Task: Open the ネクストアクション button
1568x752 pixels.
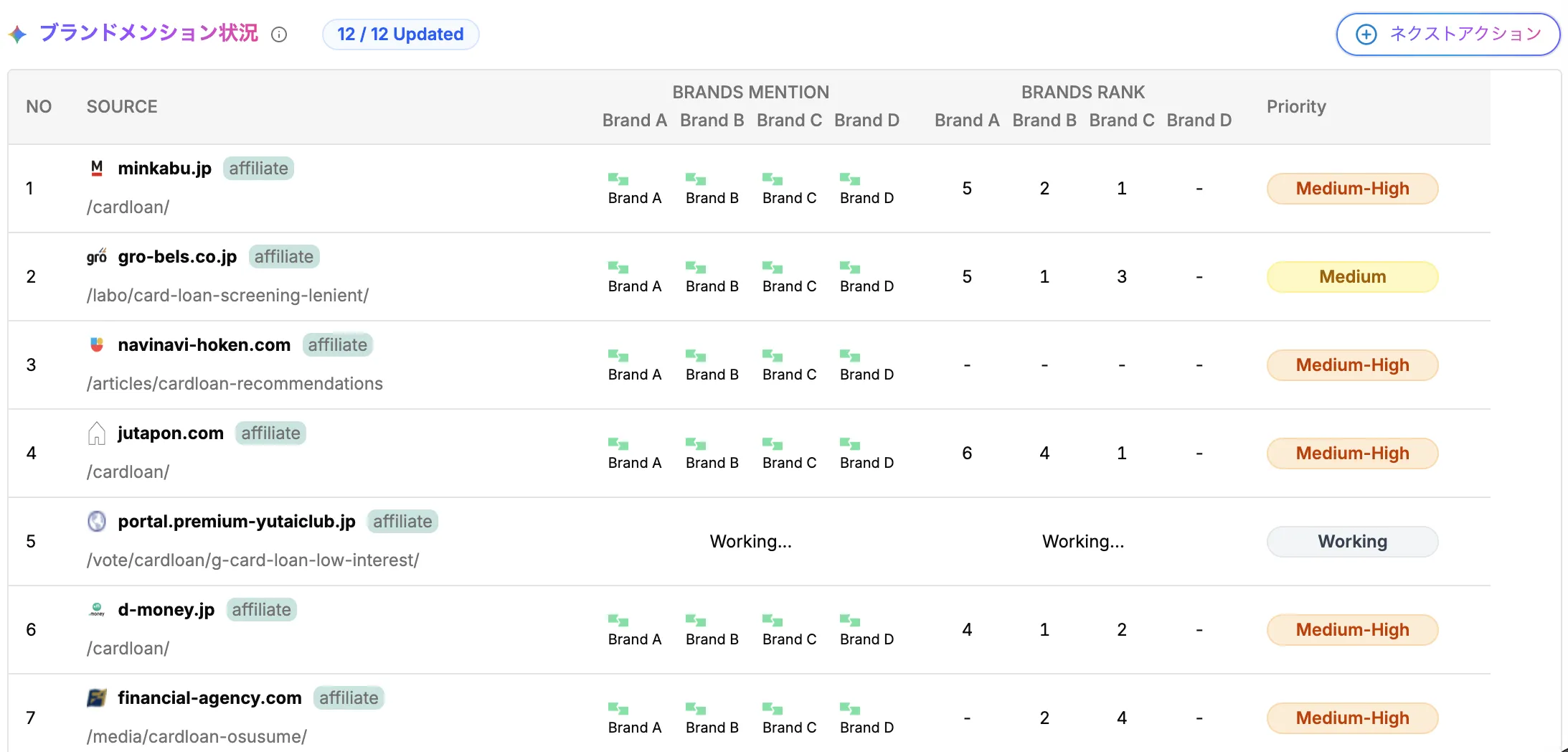Action: [x=1447, y=34]
